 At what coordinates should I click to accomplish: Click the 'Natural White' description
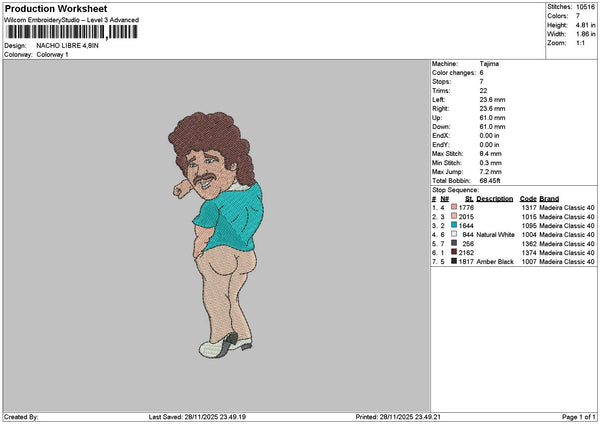[496, 235]
